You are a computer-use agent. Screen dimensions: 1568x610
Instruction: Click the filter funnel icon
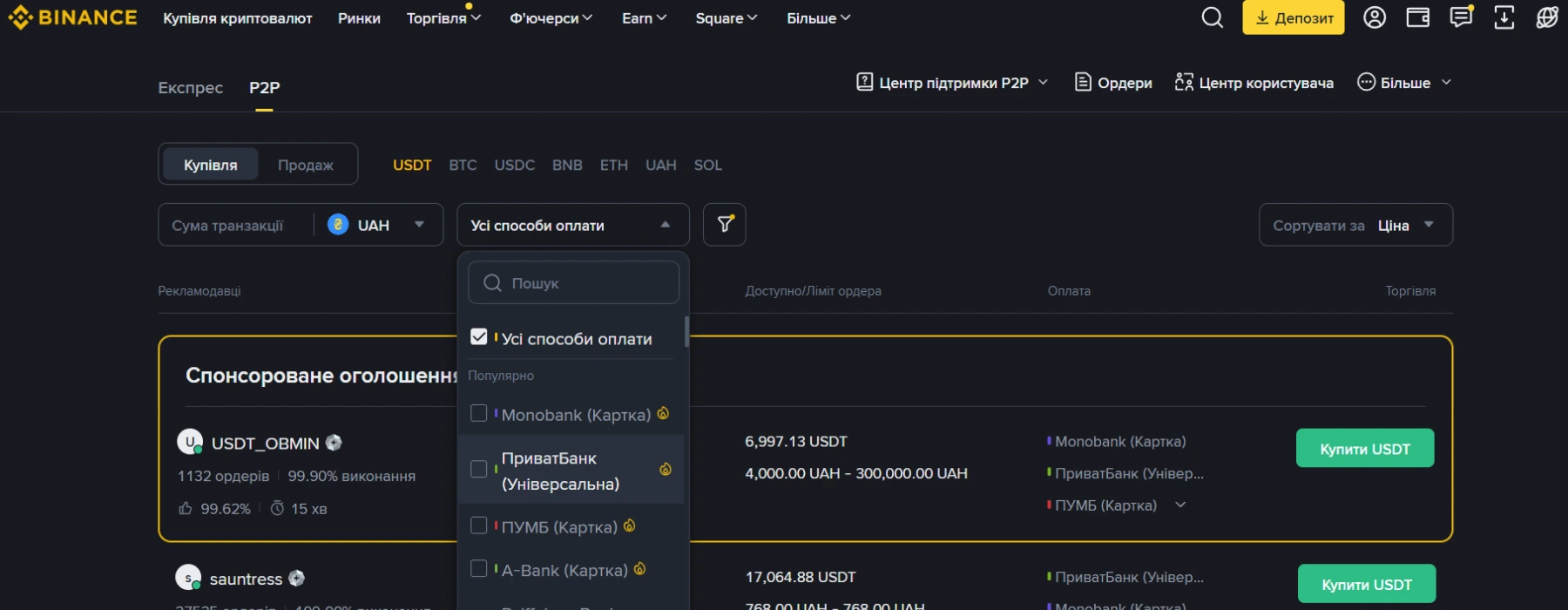(x=725, y=225)
